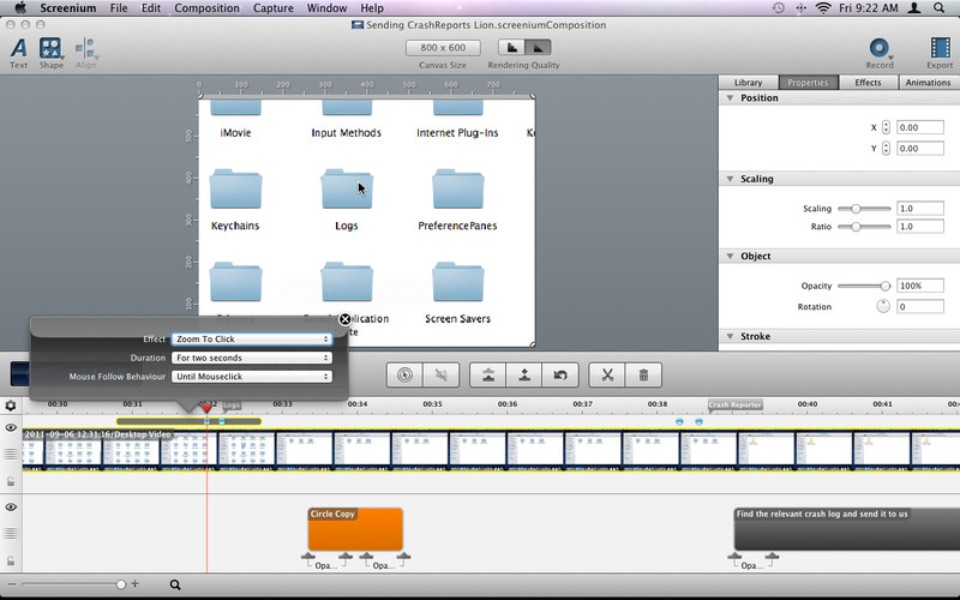The width and height of the screenshot is (960, 600).
Task: Select the high rendering quality option
Action: point(538,47)
